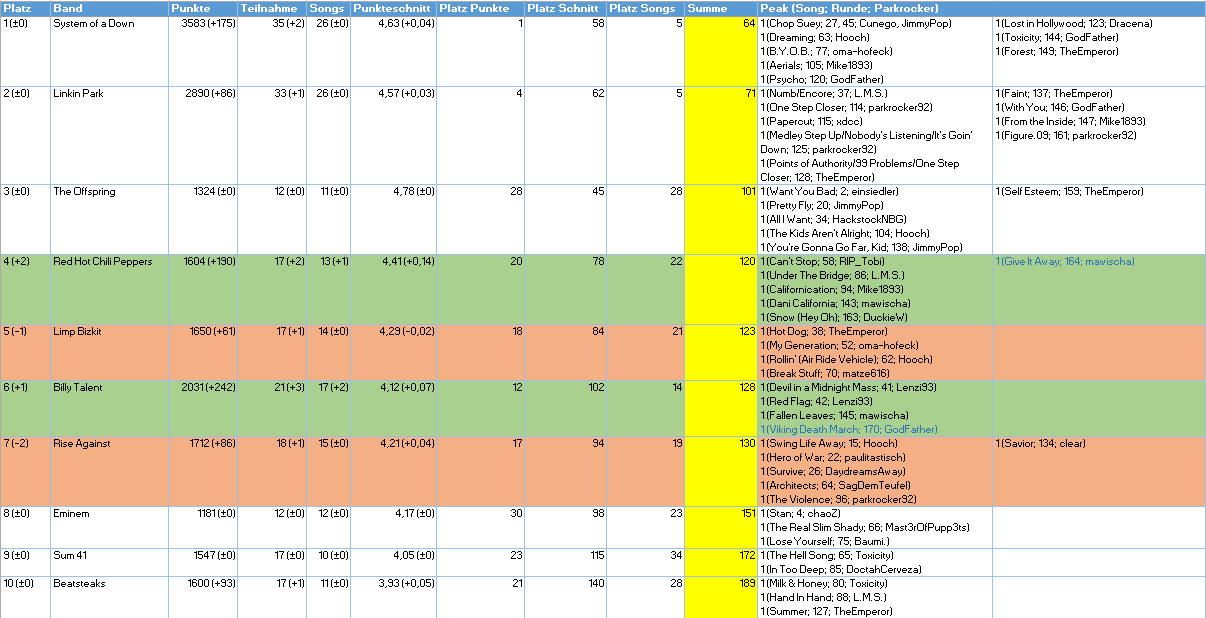
Task: Click the Sum 41 band cell
Action: click(109, 562)
